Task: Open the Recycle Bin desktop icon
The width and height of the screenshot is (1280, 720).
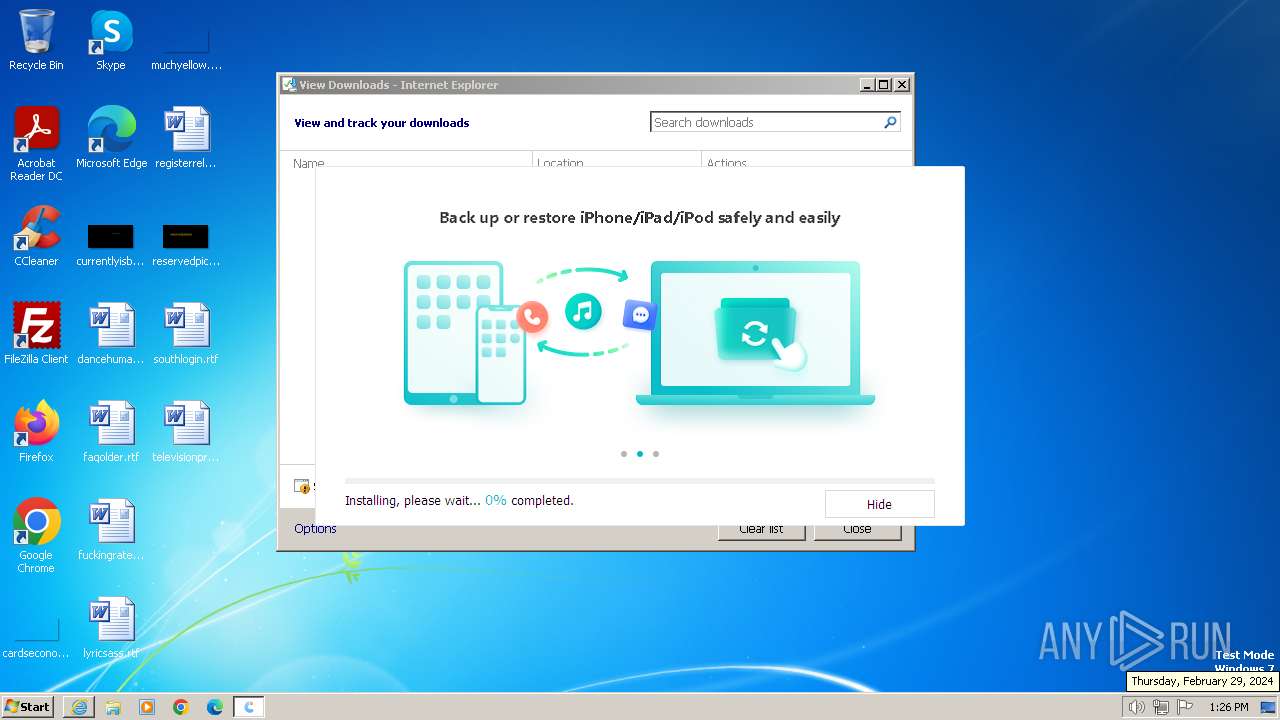Action: coord(36,40)
